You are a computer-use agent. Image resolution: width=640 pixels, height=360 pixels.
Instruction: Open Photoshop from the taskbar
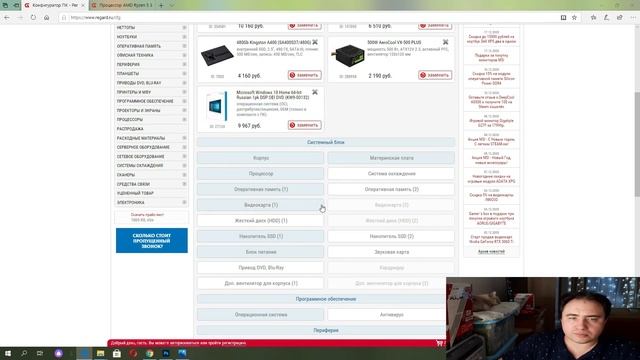point(166,353)
